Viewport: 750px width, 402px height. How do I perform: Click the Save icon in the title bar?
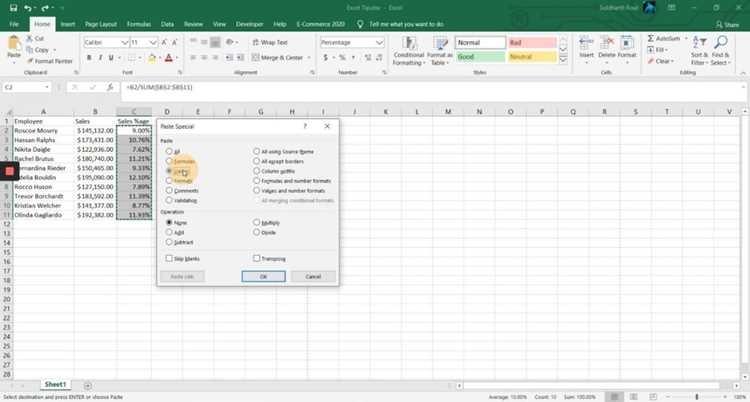pyautogui.click(x=13, y=8)
